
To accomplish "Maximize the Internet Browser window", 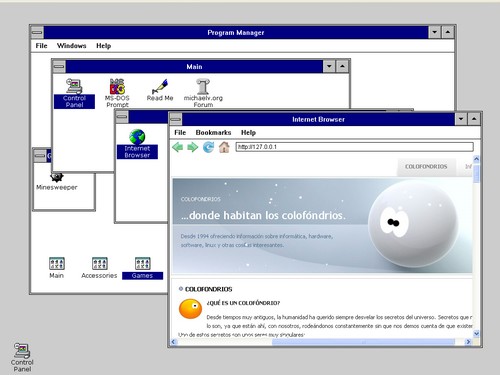I will coord(474,119).
